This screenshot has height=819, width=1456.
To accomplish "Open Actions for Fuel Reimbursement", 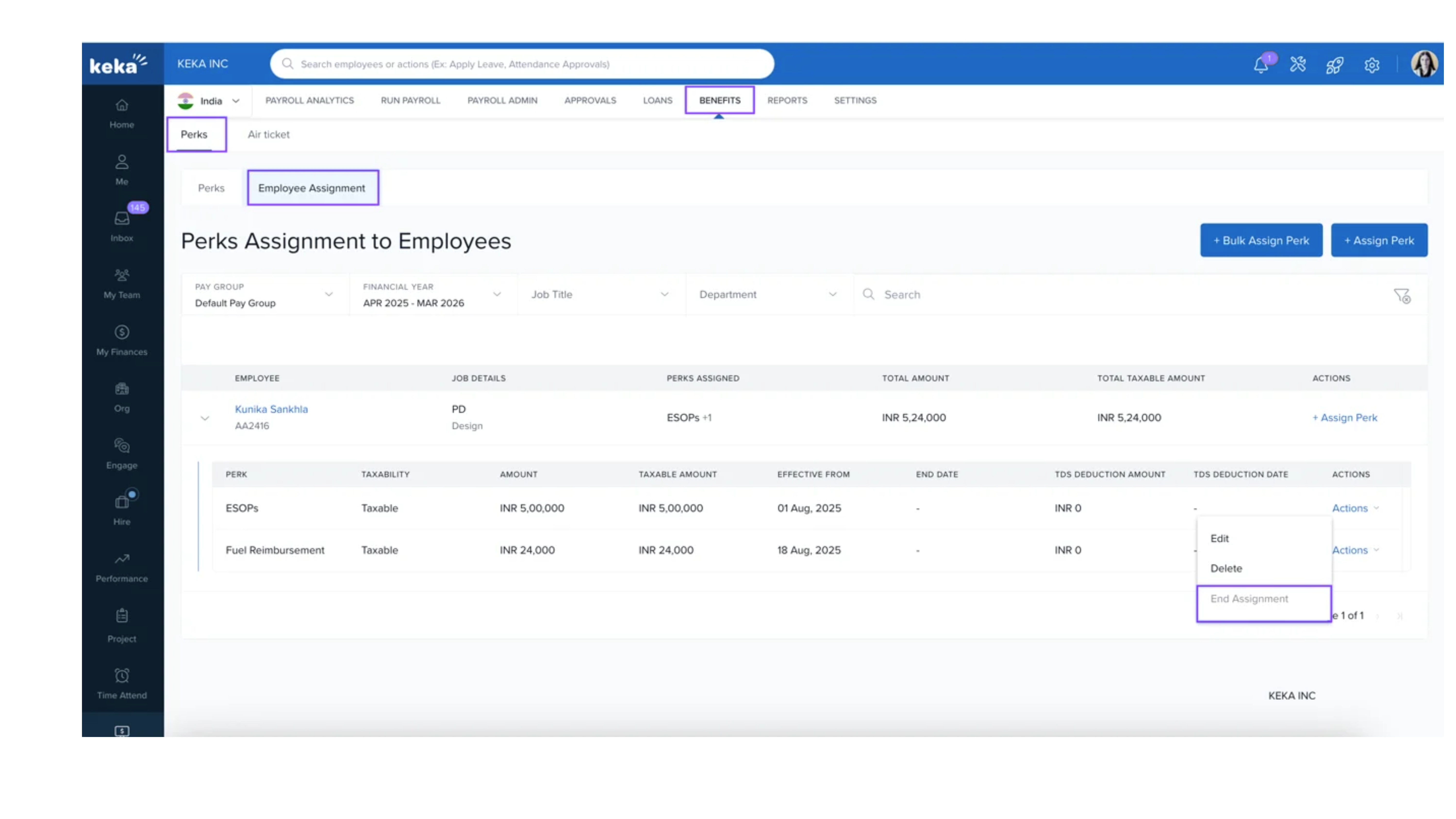I will point(1355,550).
